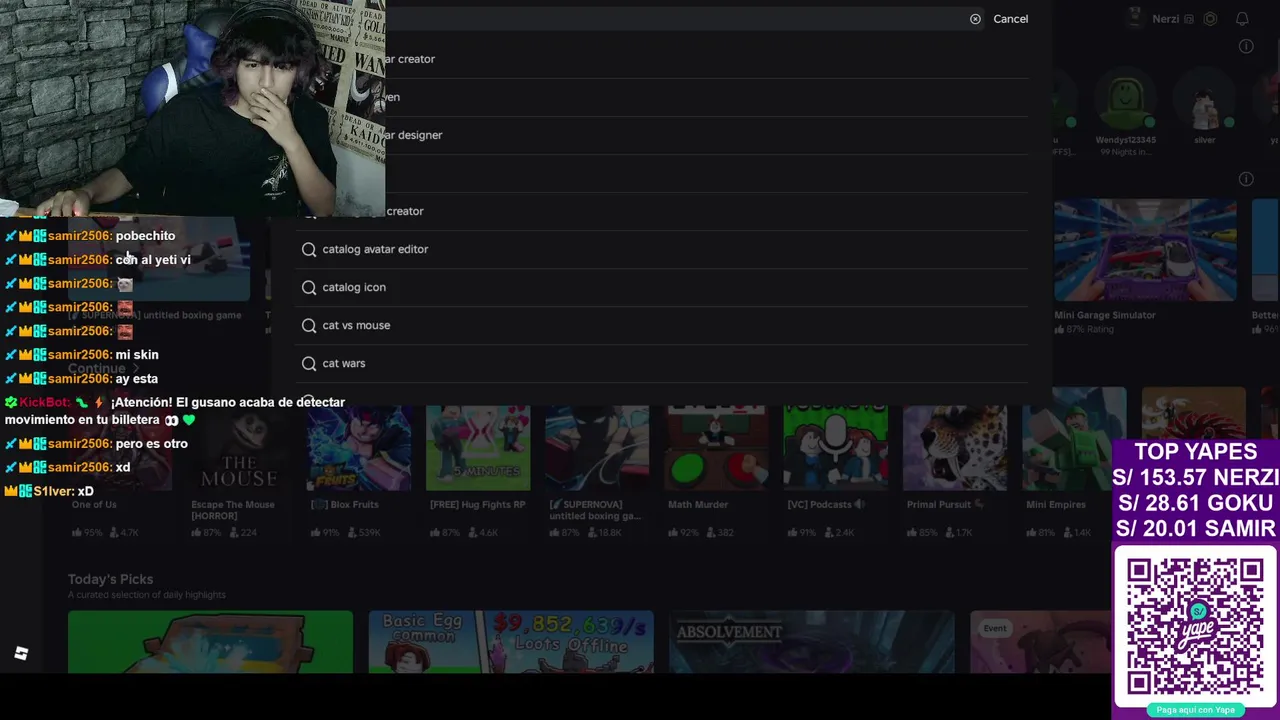Open the Nerzi profile name
The height and width of the screenshot is (720, 1280).
click(1165, 19)
